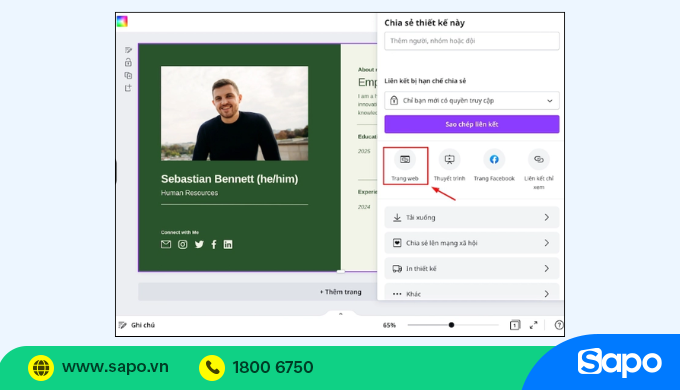Select the Trang Facebook sharing option
The height and width of the screenshot is (390, 680).
point(494,166)
